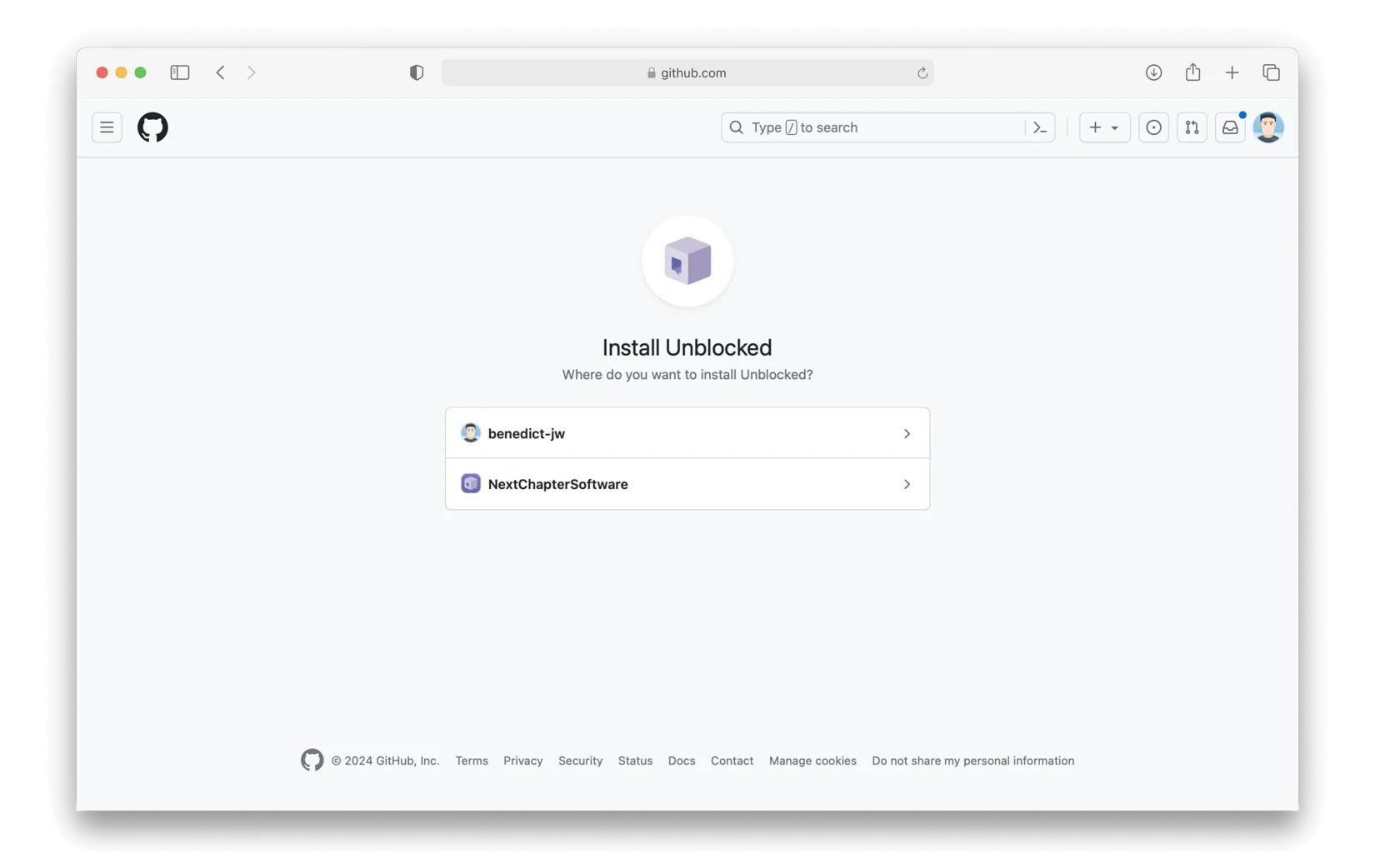This screenshot has height=868, width=1375.
Task: Click the github.com address bar
Action: coord(687,72)
